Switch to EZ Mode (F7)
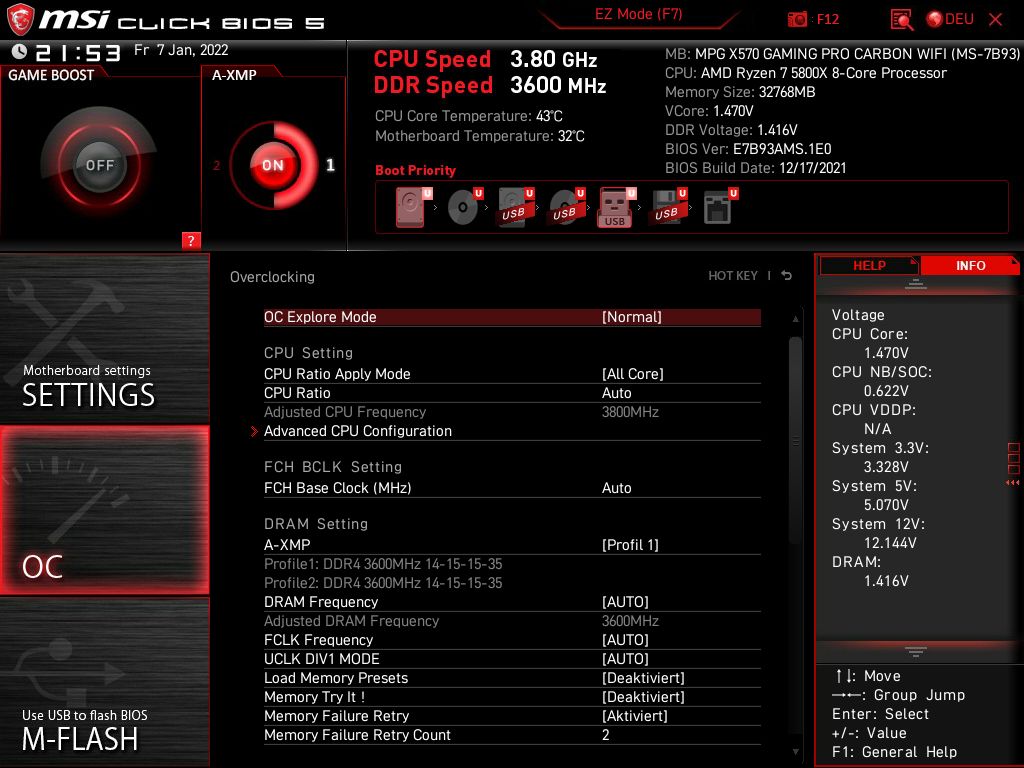 (639, 14)
